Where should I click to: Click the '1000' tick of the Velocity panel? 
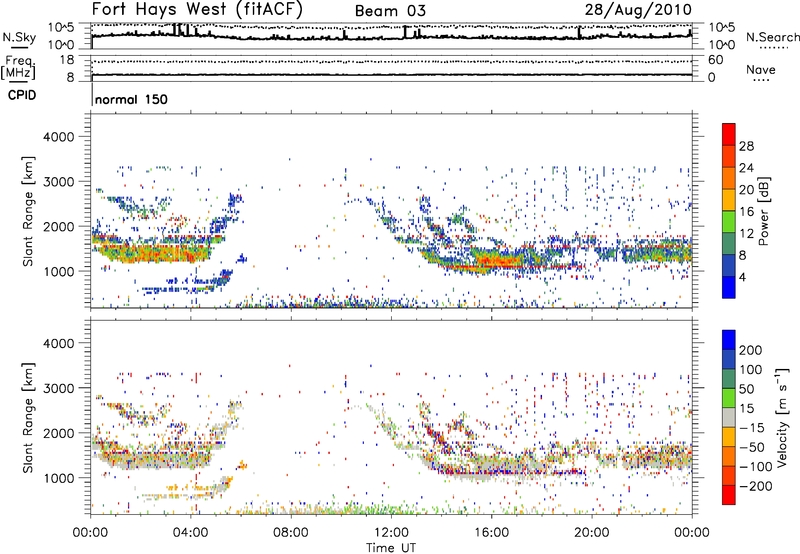pyautogui.click(x=59, y=478)
